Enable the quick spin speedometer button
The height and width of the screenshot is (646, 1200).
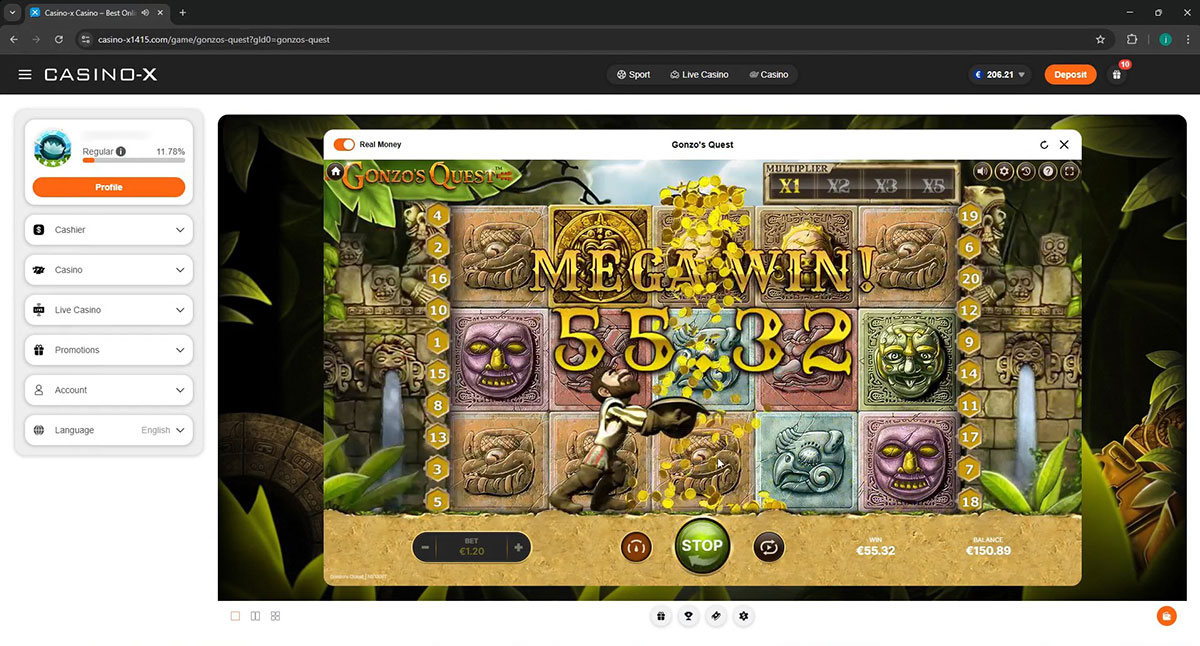coord(636,547)
